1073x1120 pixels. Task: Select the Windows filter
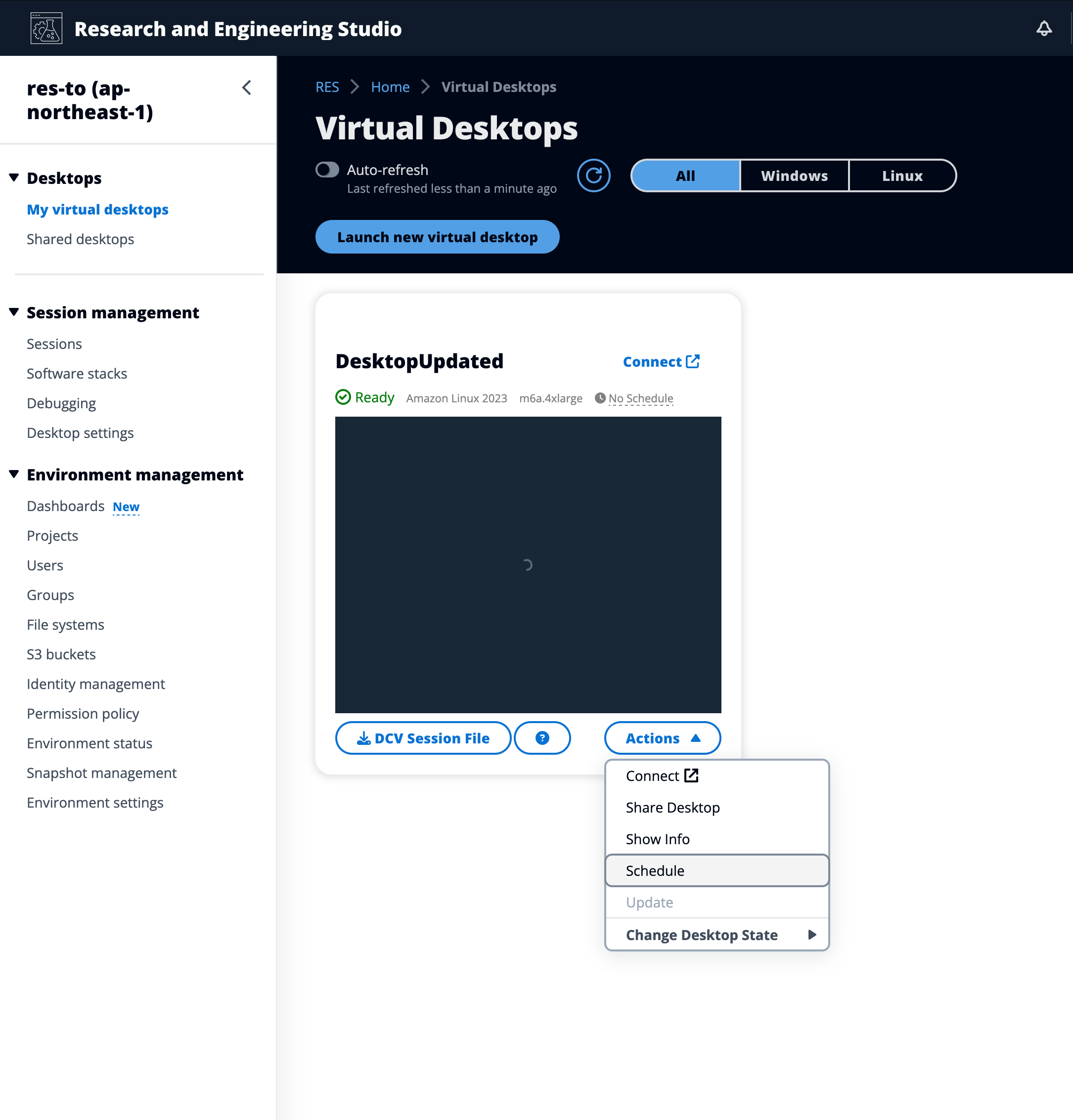pyautogui.click(x=794, y=175)
